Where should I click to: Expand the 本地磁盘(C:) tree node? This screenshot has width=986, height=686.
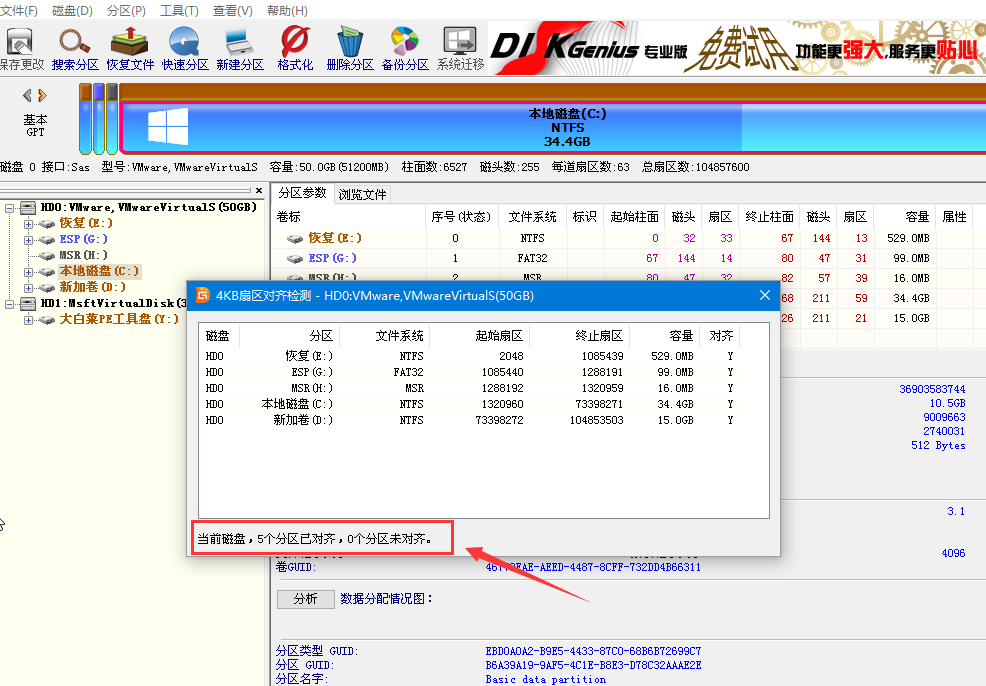[28, 272]
